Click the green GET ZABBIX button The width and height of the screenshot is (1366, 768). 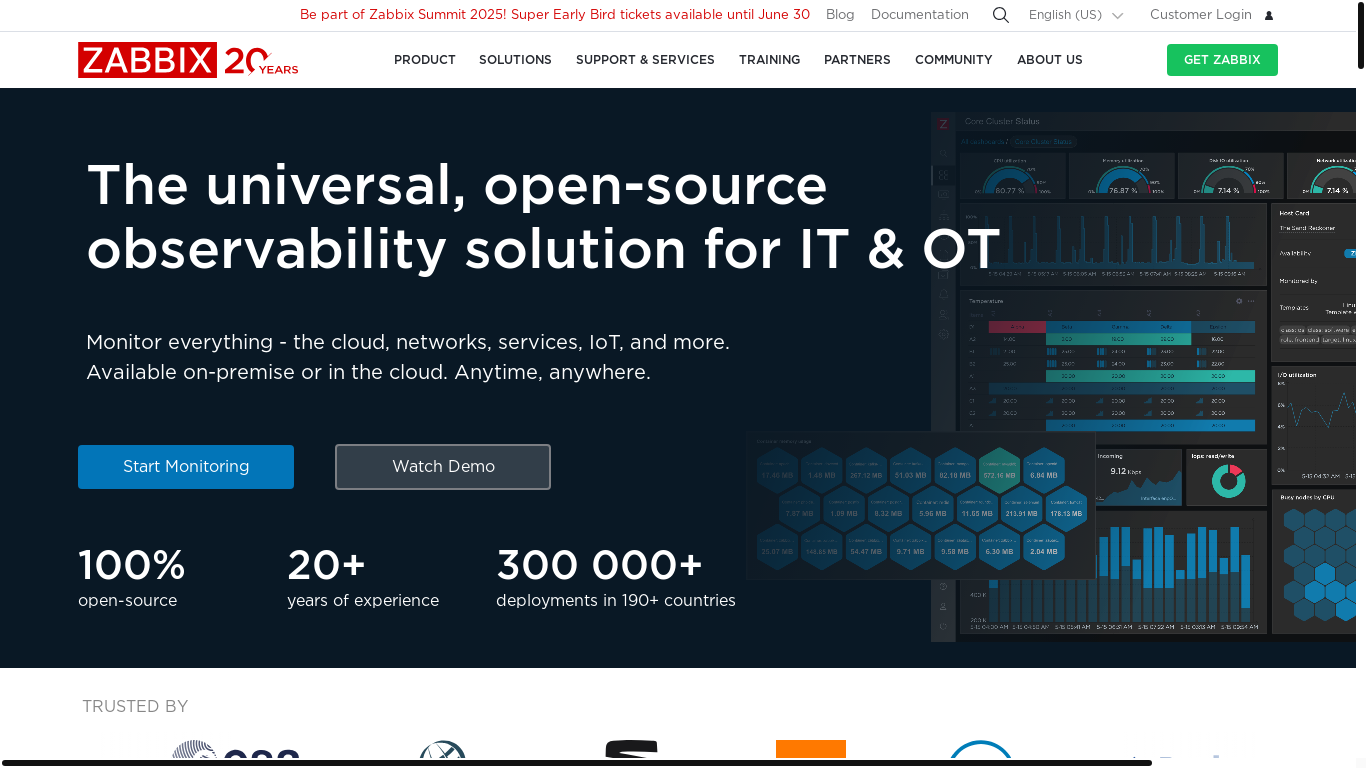[x=1222, y=60]
